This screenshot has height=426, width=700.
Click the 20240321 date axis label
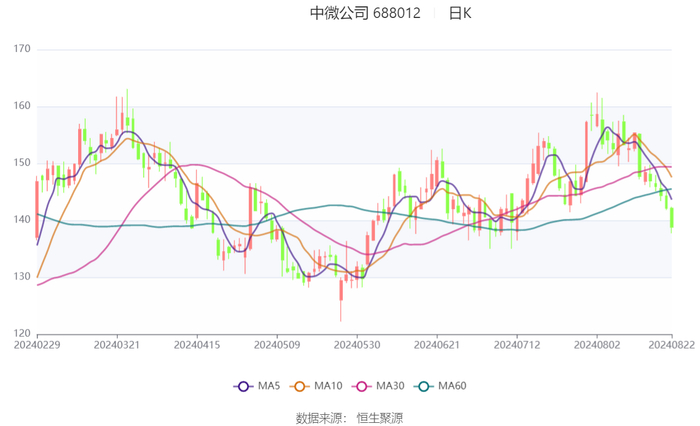(117, 345)
